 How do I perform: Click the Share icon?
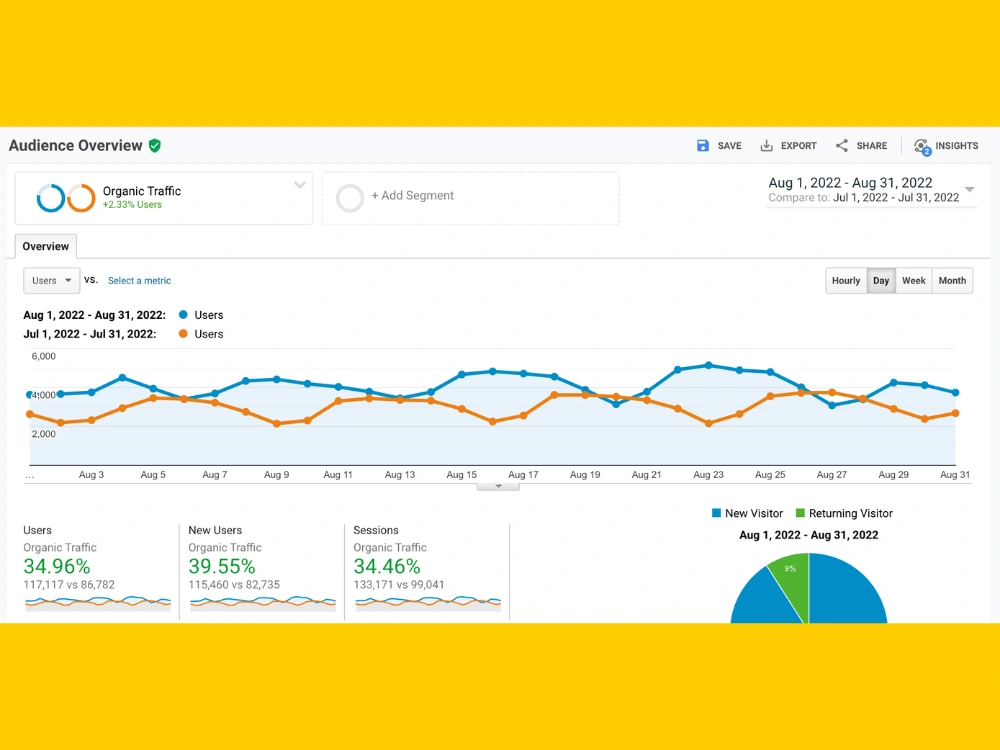(842, 145)
